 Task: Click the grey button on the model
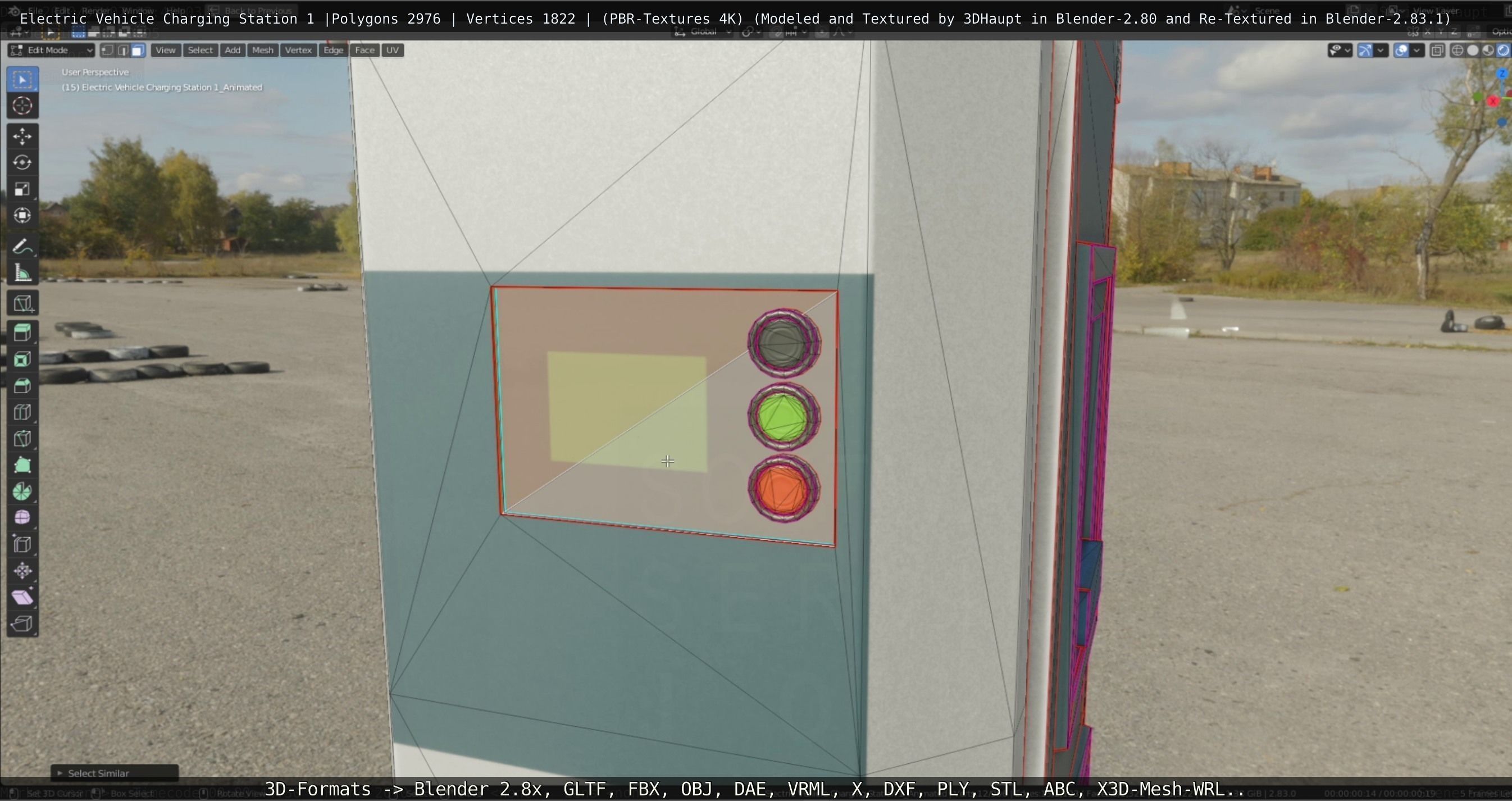784,343
